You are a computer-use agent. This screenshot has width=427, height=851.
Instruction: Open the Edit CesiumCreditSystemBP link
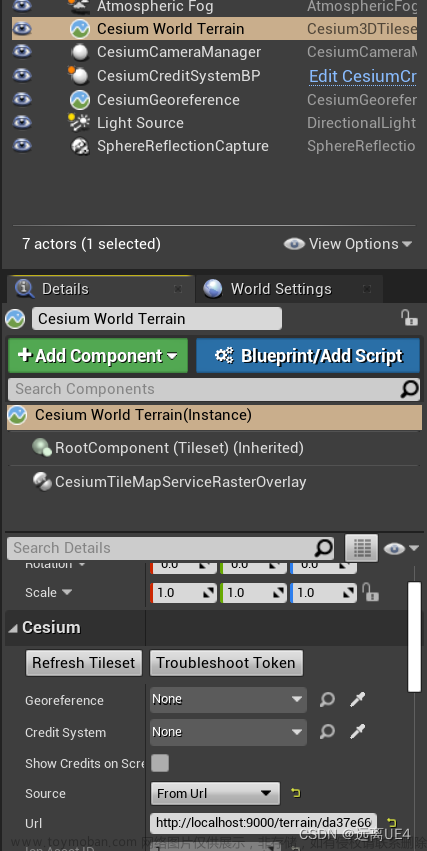click(x=362, y=76)
